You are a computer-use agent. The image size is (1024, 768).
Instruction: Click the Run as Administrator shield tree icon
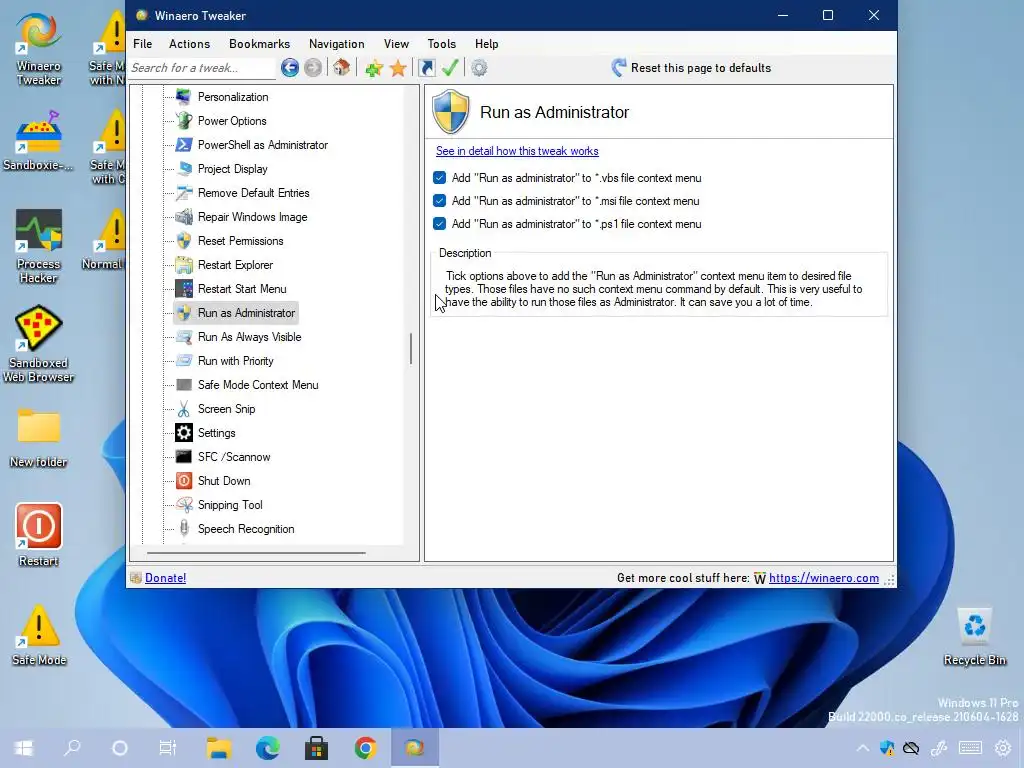click(184, 313)
